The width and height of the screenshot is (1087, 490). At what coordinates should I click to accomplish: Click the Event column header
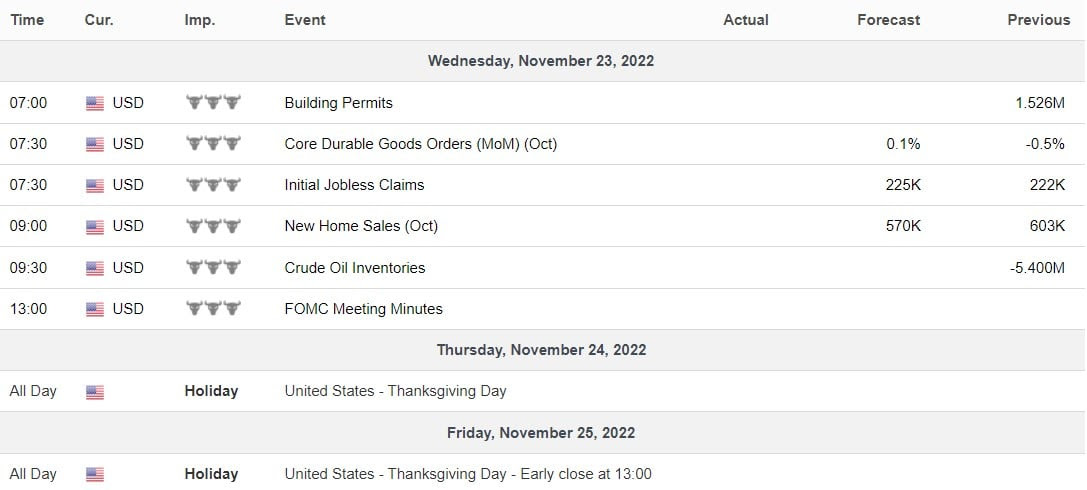pyautogui.click(x=305, y=20)
